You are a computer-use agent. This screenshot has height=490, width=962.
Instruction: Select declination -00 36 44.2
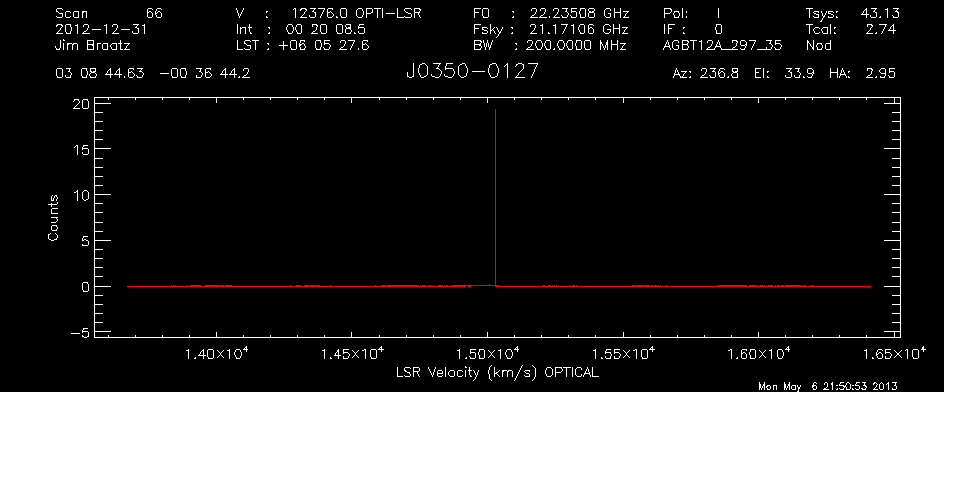(205, 74)
